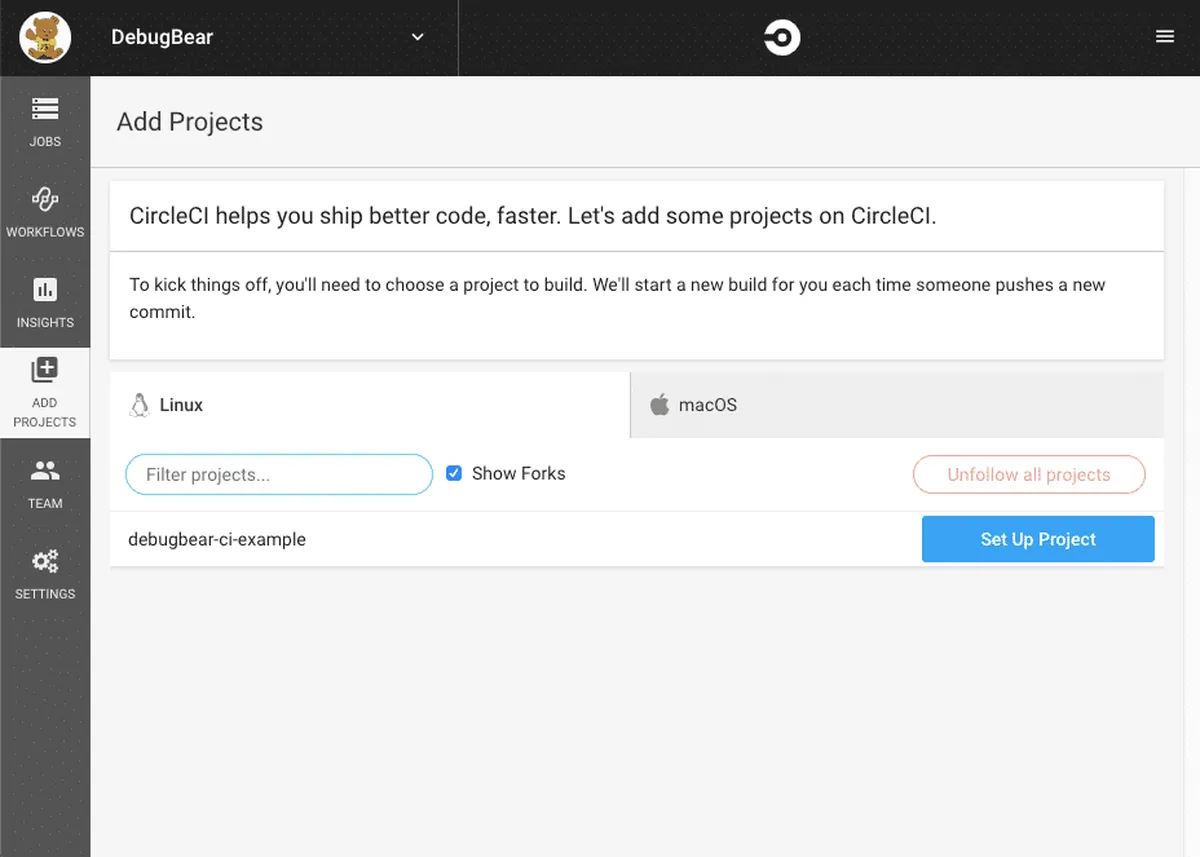Expand the DebugBear organization dropdown

[x=418, y=38]
